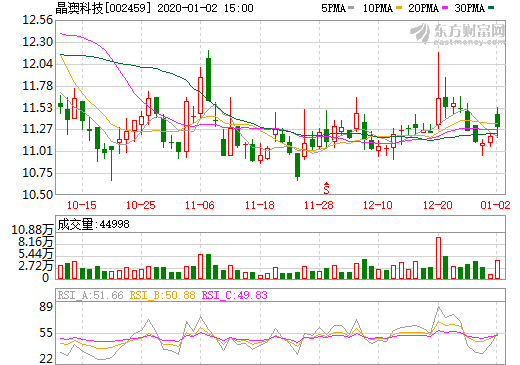The image size is (520, 365).
Task: Click the magenta 20PMA color swatch
Action: 445,8
